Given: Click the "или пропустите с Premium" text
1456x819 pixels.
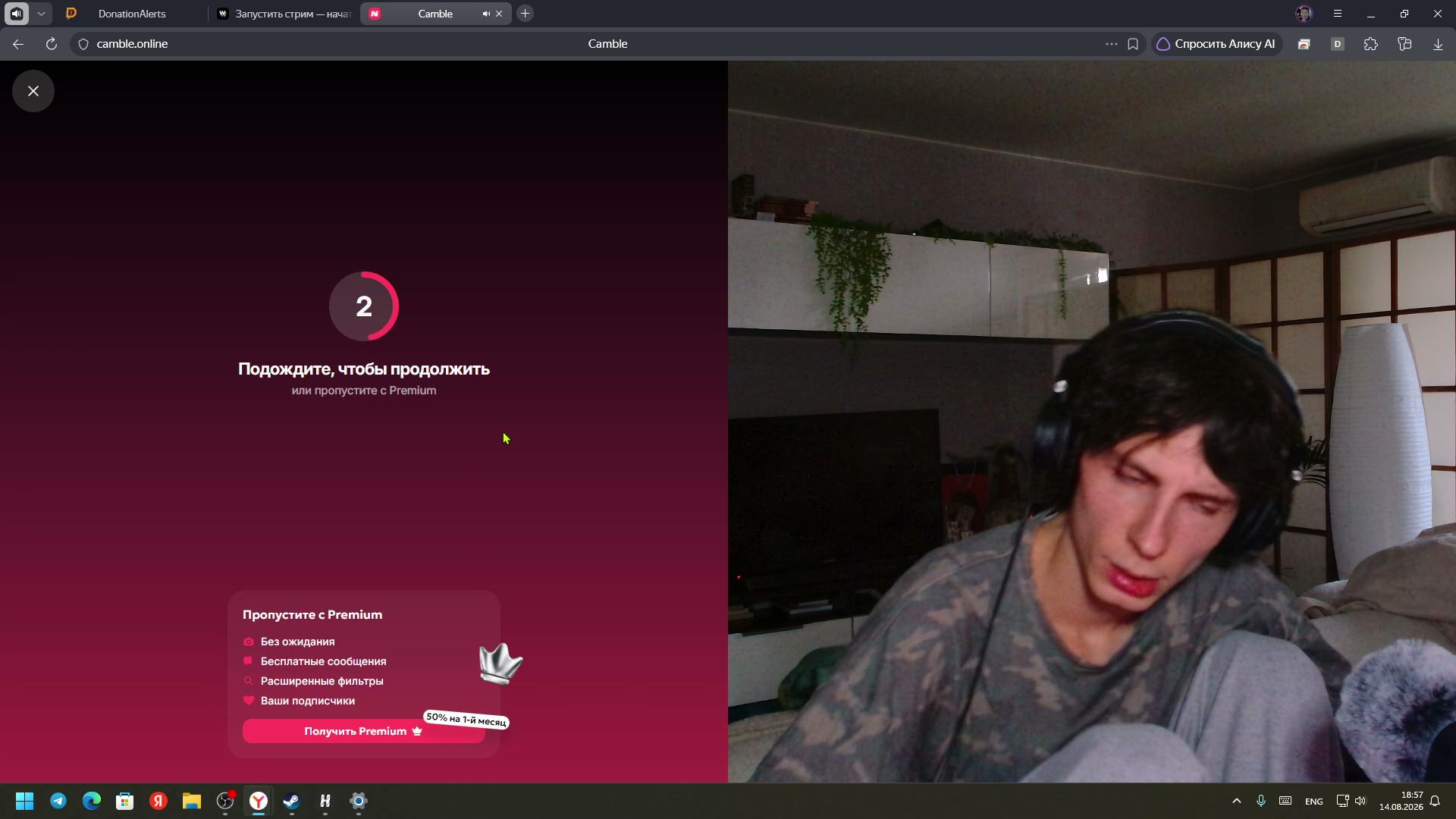Looking at the screenshot, I should click(364, 391).
